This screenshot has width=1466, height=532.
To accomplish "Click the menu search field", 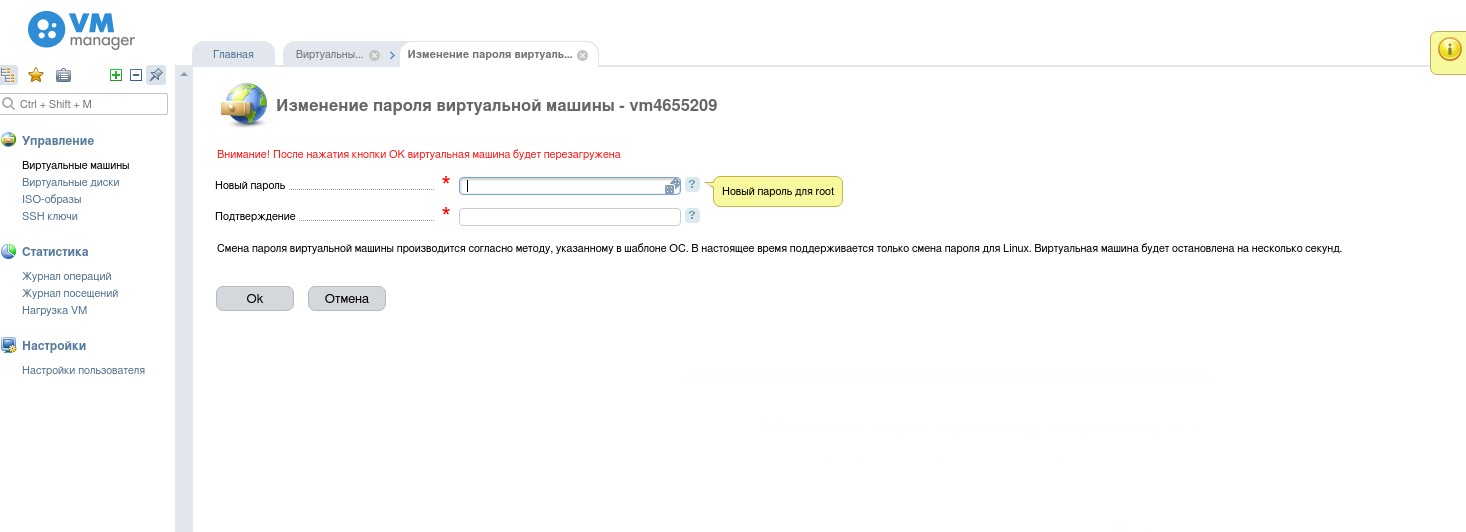I will click(84, 104).
